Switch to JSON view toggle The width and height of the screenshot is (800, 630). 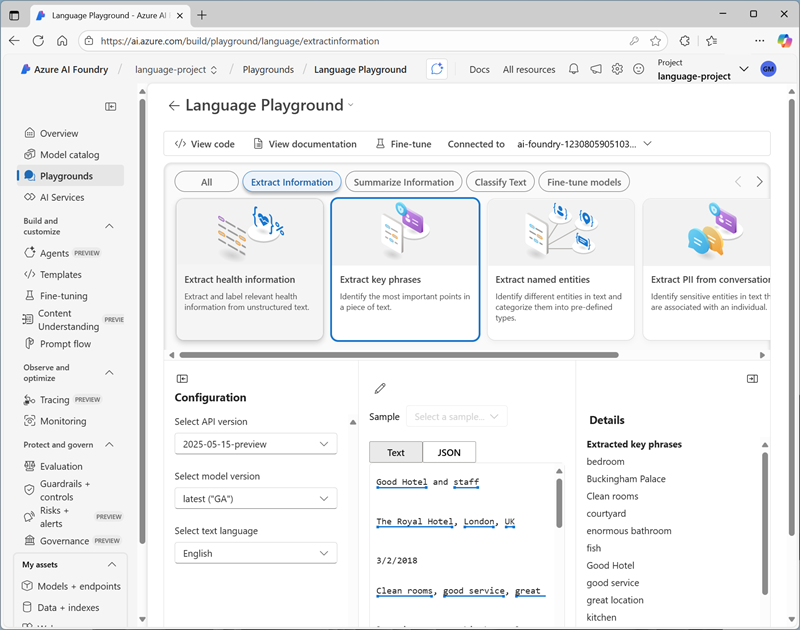tap(449, 452)
